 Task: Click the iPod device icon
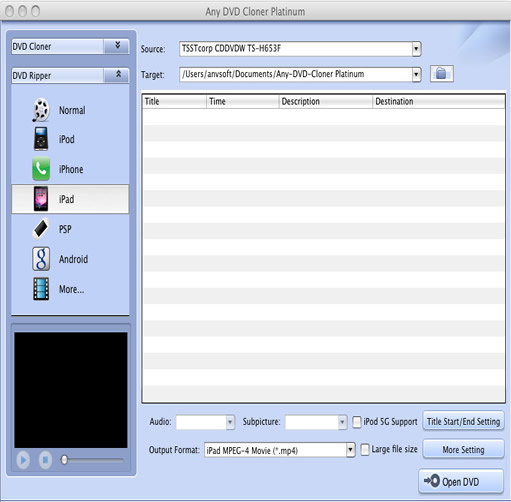41,139
